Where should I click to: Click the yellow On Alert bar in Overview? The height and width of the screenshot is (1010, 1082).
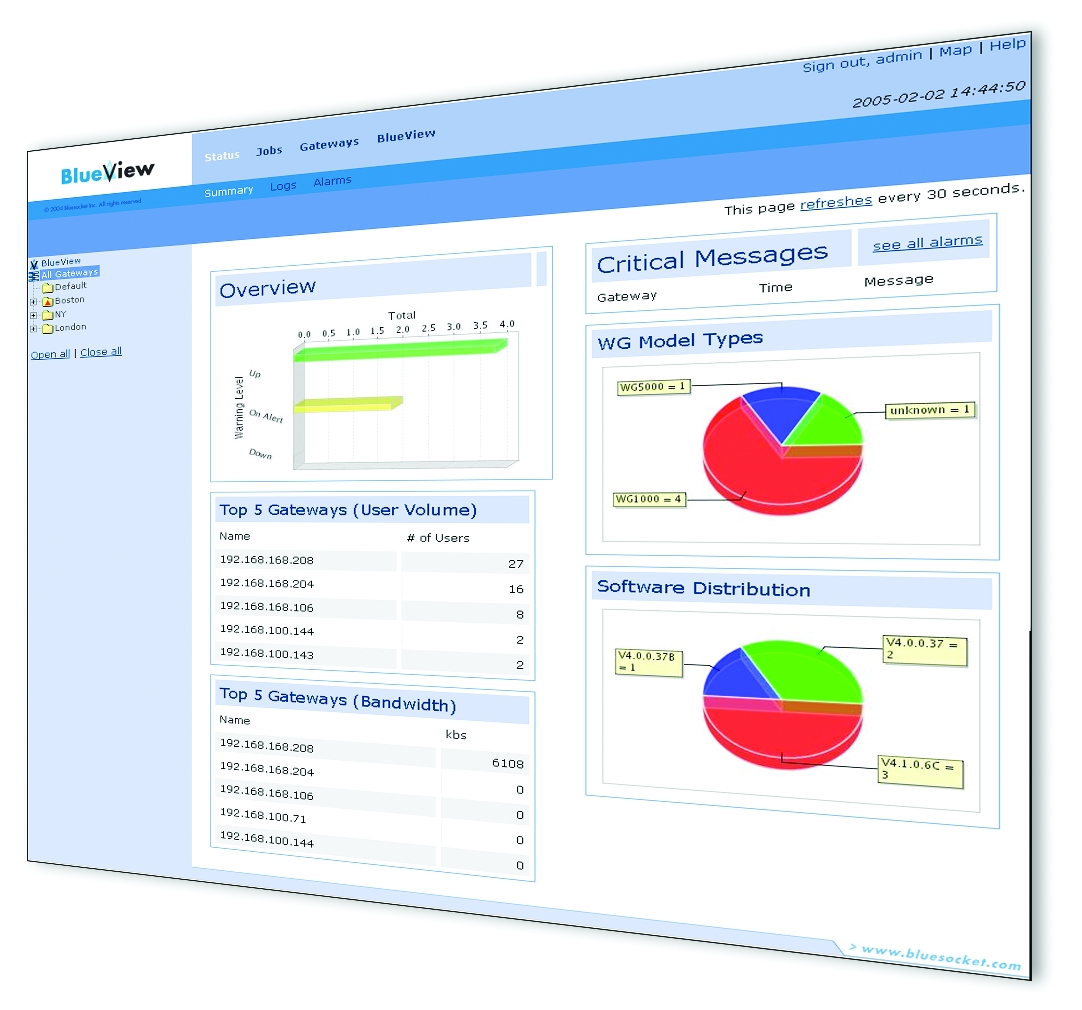click(x=348, y=404)
